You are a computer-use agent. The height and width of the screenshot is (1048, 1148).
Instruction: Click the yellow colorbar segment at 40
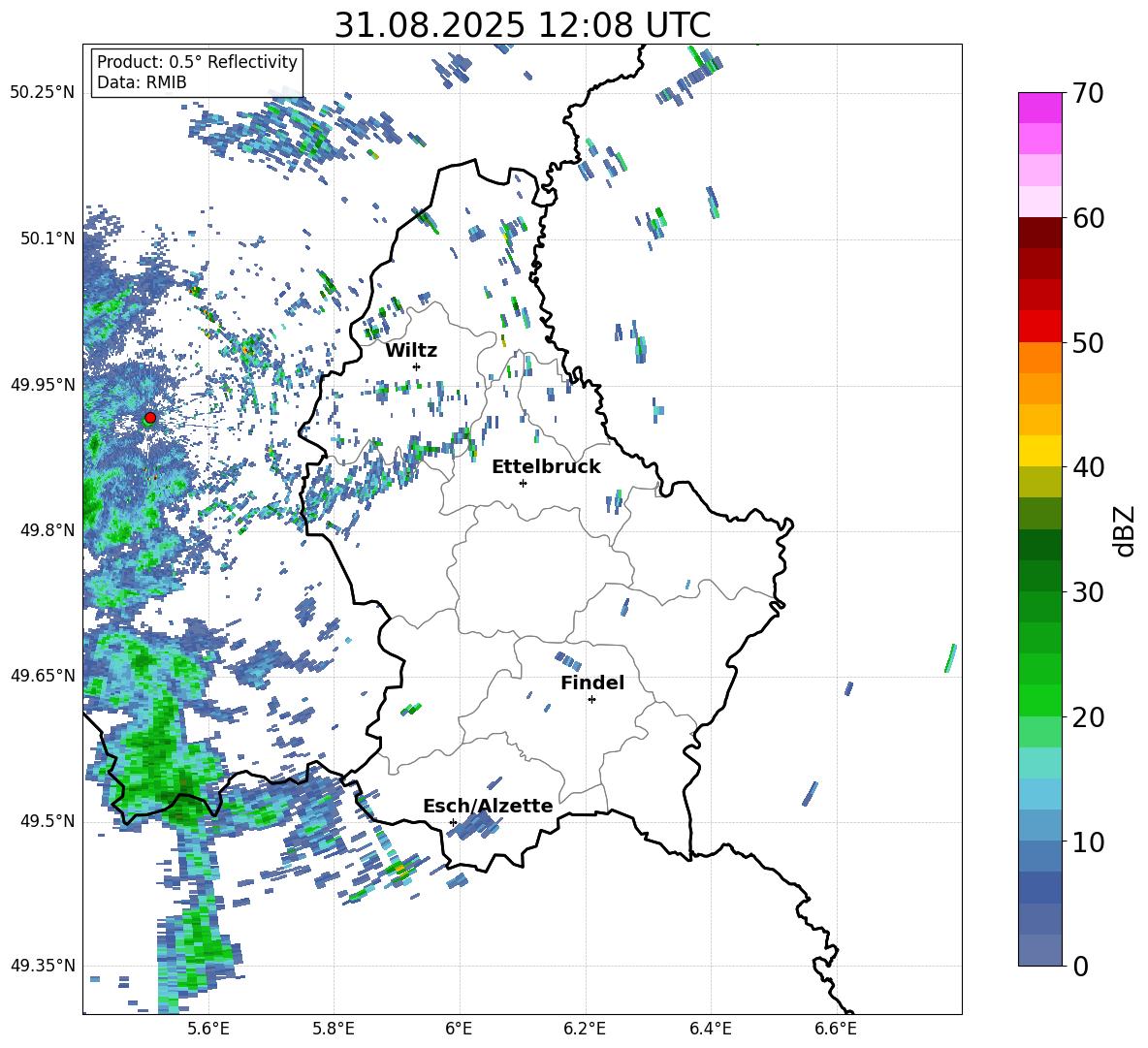[x=1039, y=451]
